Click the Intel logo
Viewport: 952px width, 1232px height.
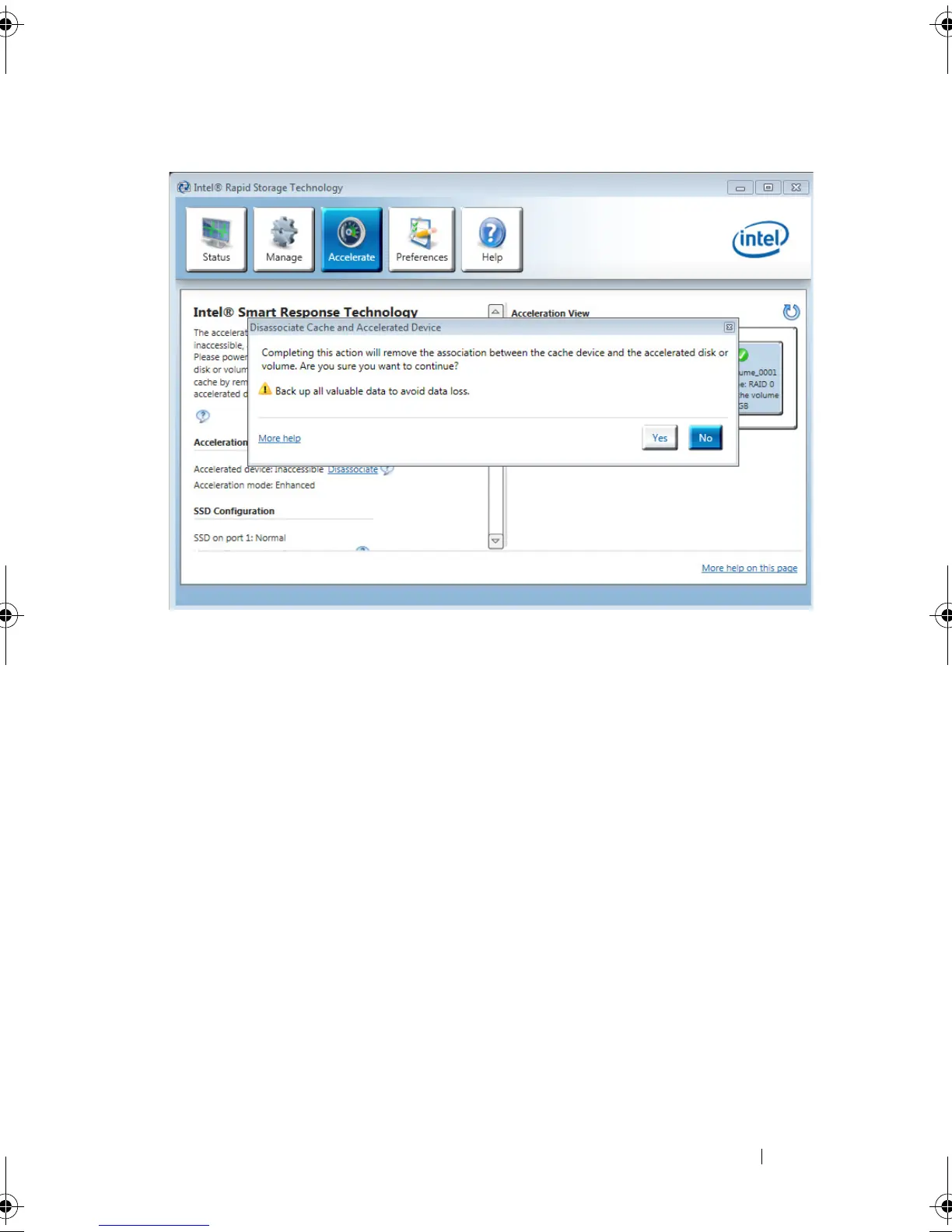click(x=761, y=239)
